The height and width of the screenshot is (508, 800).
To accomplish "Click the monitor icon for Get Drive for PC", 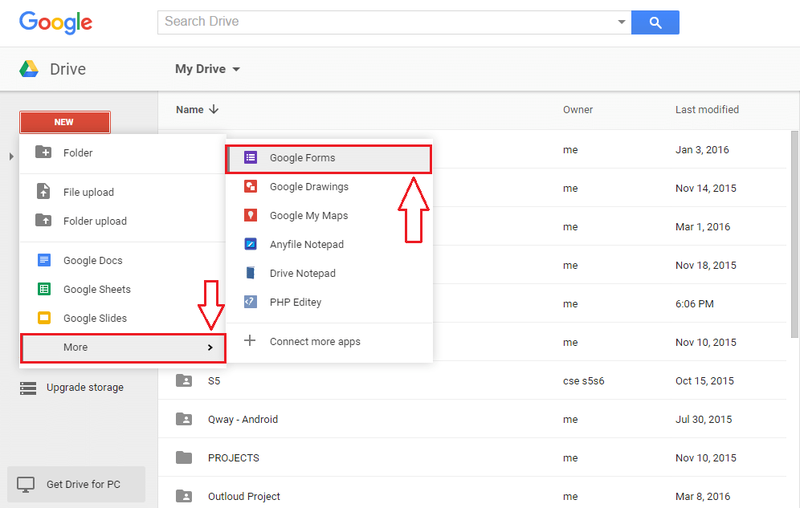I will pos(26,485).
